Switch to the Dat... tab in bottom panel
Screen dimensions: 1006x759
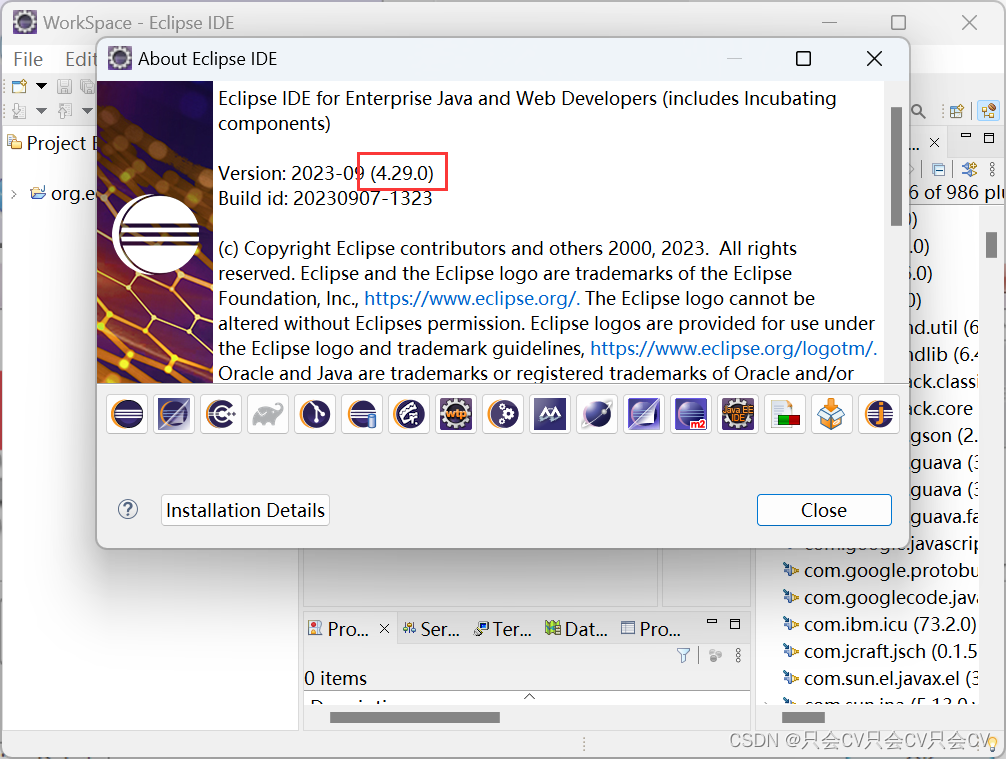(x=576, y=629)
